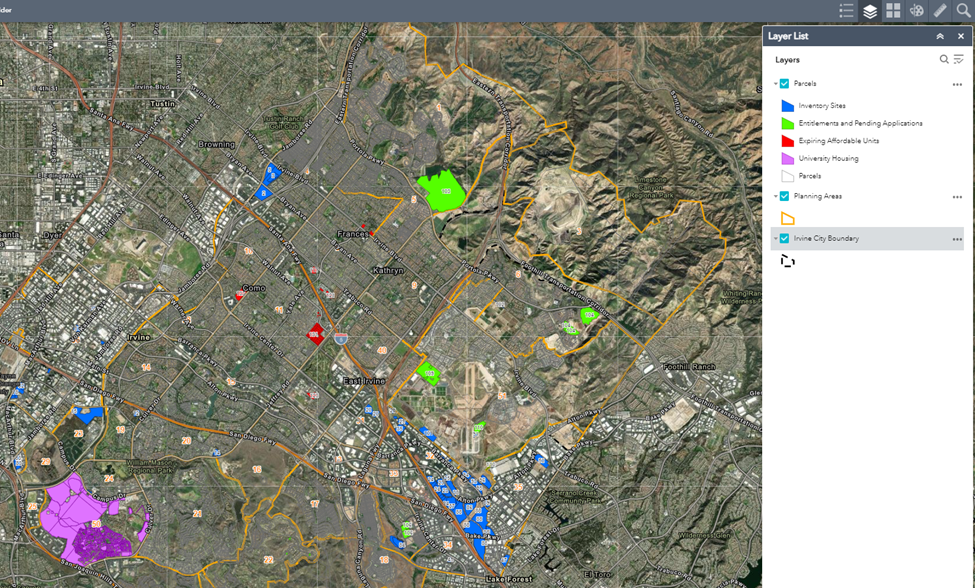
Task: Click the blue parcel along Irvine Blvd
Action: tap(269, 174)
